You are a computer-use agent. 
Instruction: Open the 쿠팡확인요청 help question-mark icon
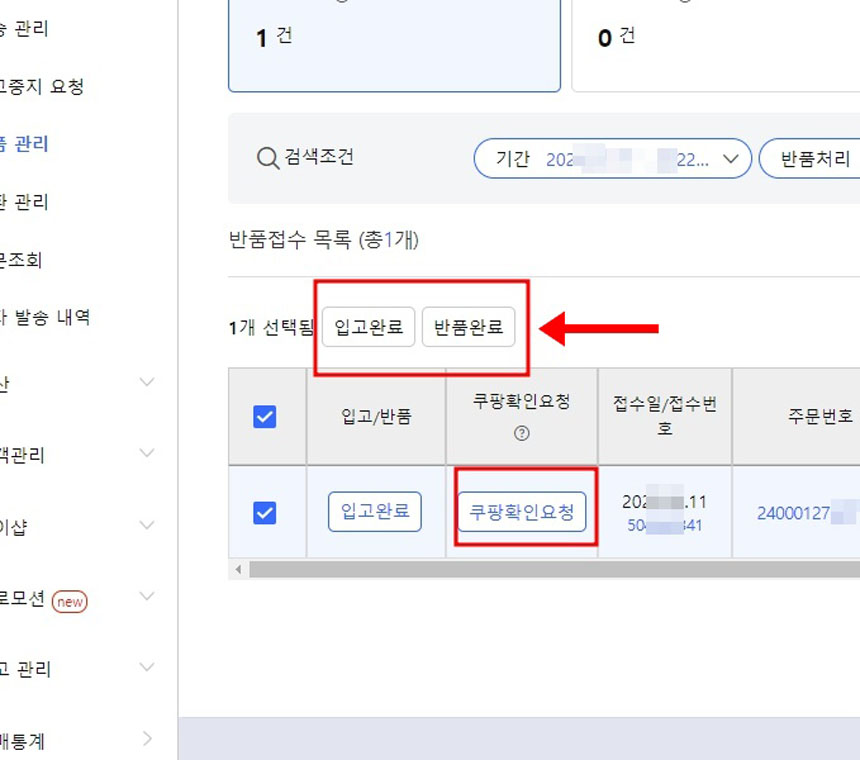point(522,433)
